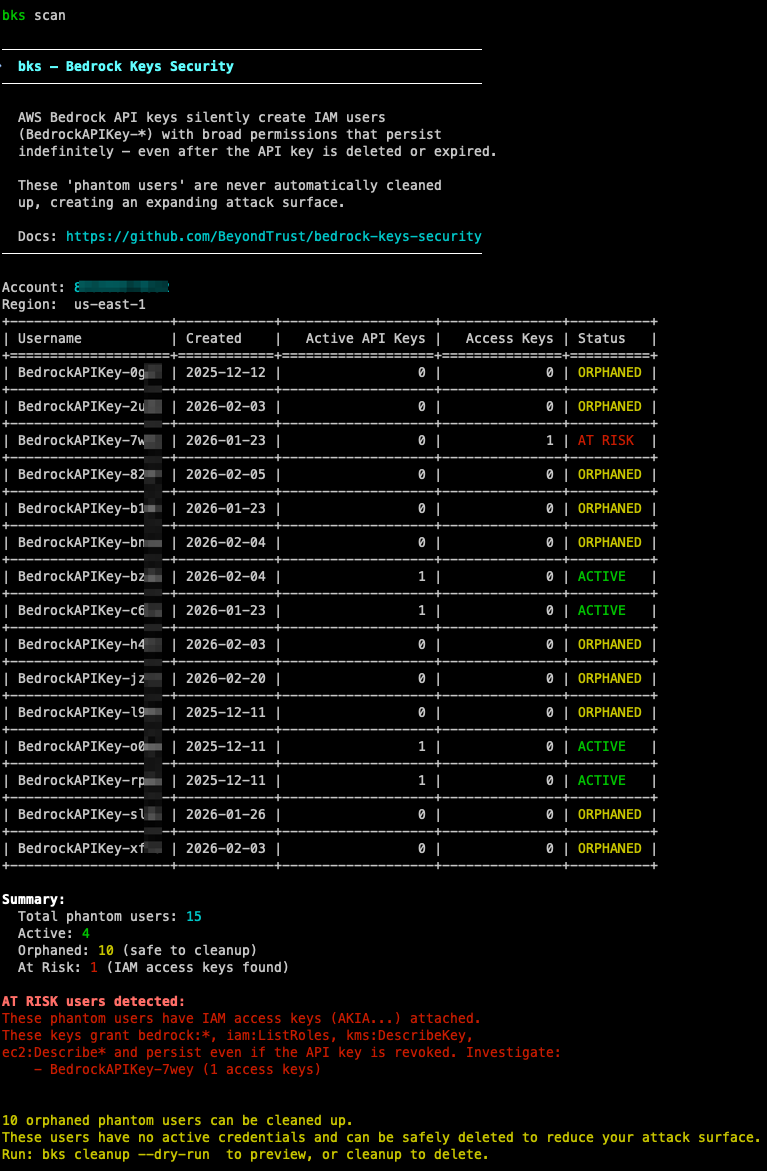Click the 'Active API Keys' column header

coord(365,338)
